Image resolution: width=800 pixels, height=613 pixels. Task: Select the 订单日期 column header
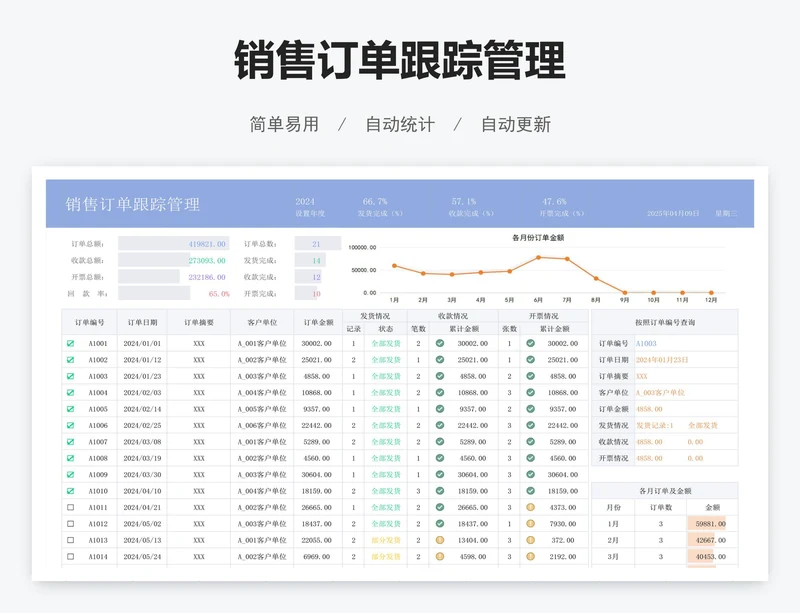click(x=142, y=322)
